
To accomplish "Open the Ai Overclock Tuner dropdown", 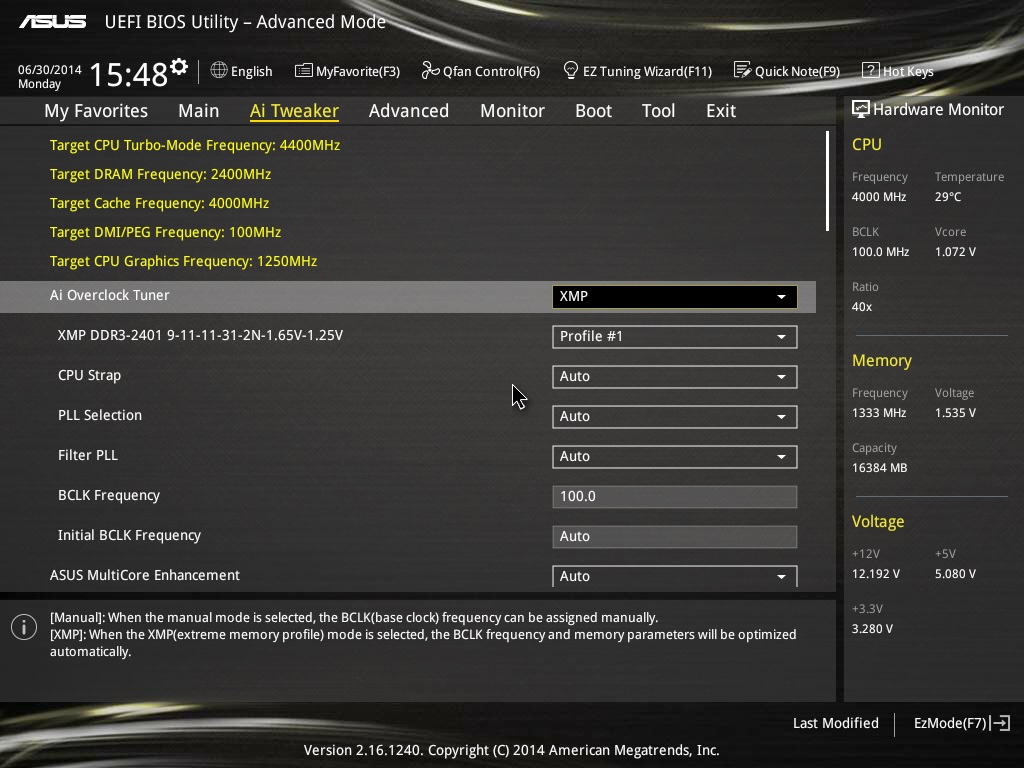I will tap(674, 296).
